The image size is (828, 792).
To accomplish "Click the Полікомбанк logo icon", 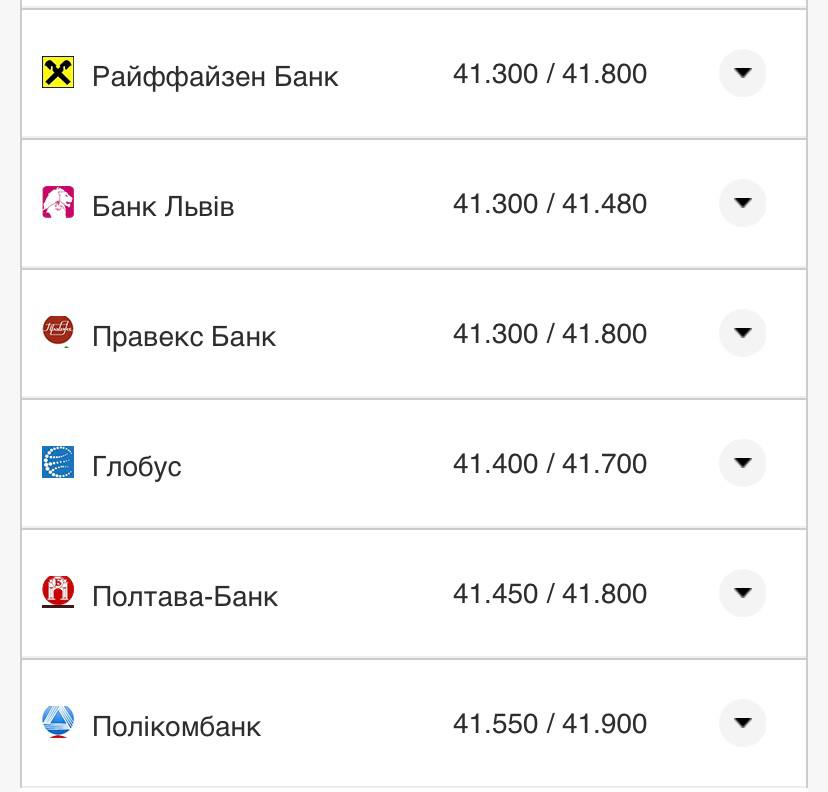I will (58, 721).
